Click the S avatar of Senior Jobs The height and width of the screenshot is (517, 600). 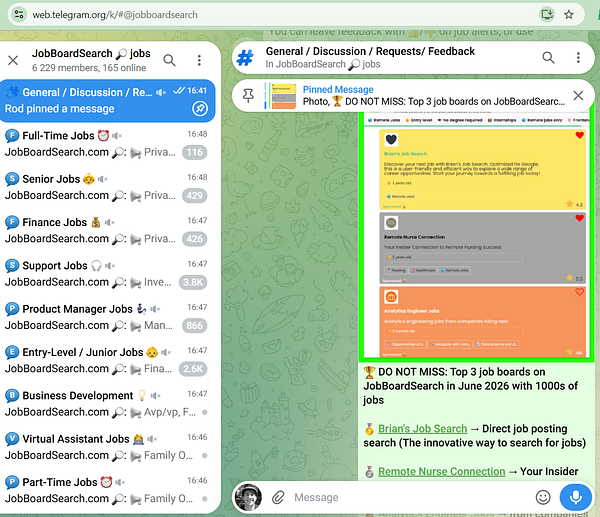(12, 179)
